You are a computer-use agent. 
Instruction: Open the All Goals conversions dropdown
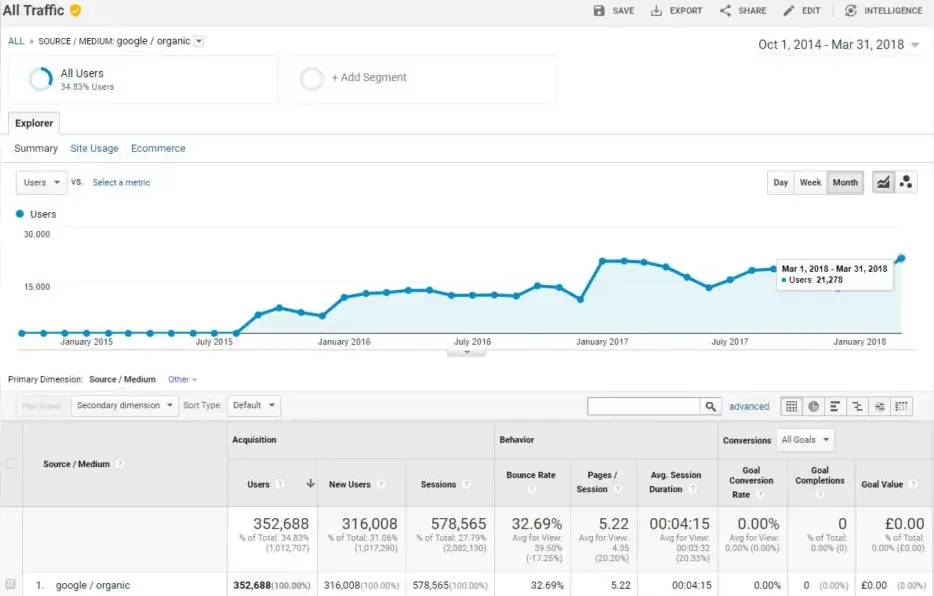(806, 439)
